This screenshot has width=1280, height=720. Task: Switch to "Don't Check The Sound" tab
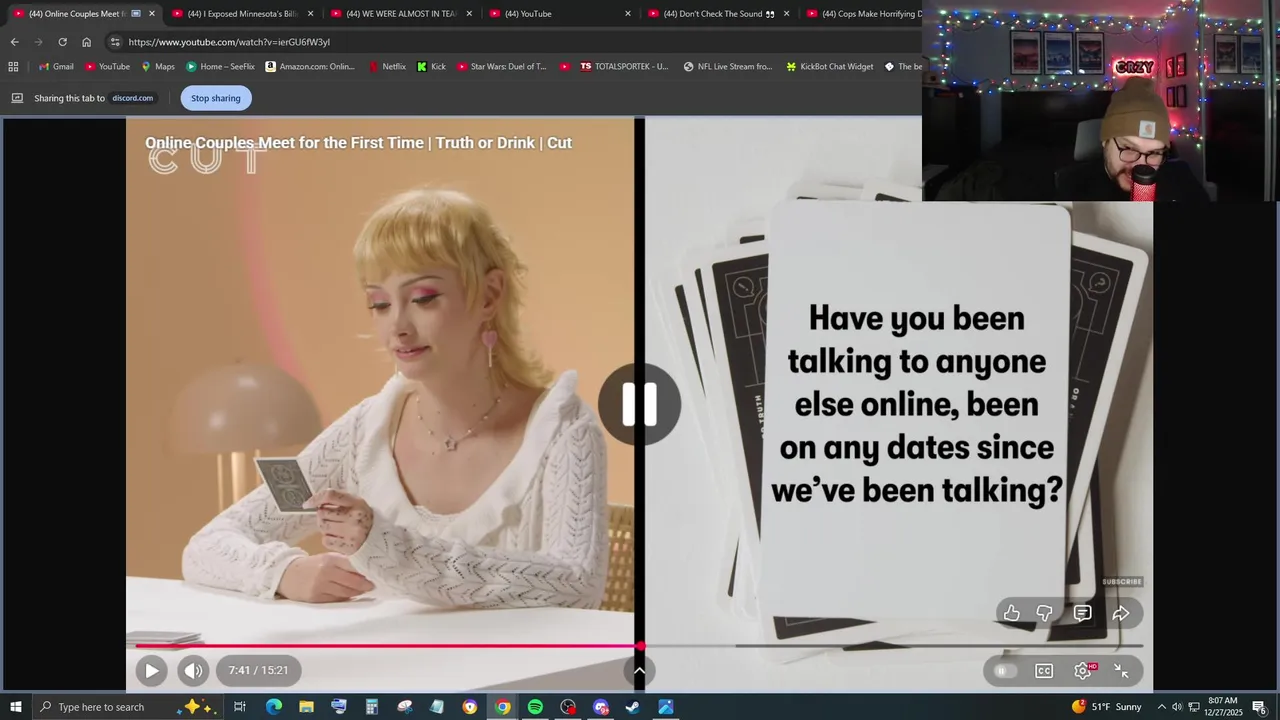pyautogui.click(x=718, y=14)
